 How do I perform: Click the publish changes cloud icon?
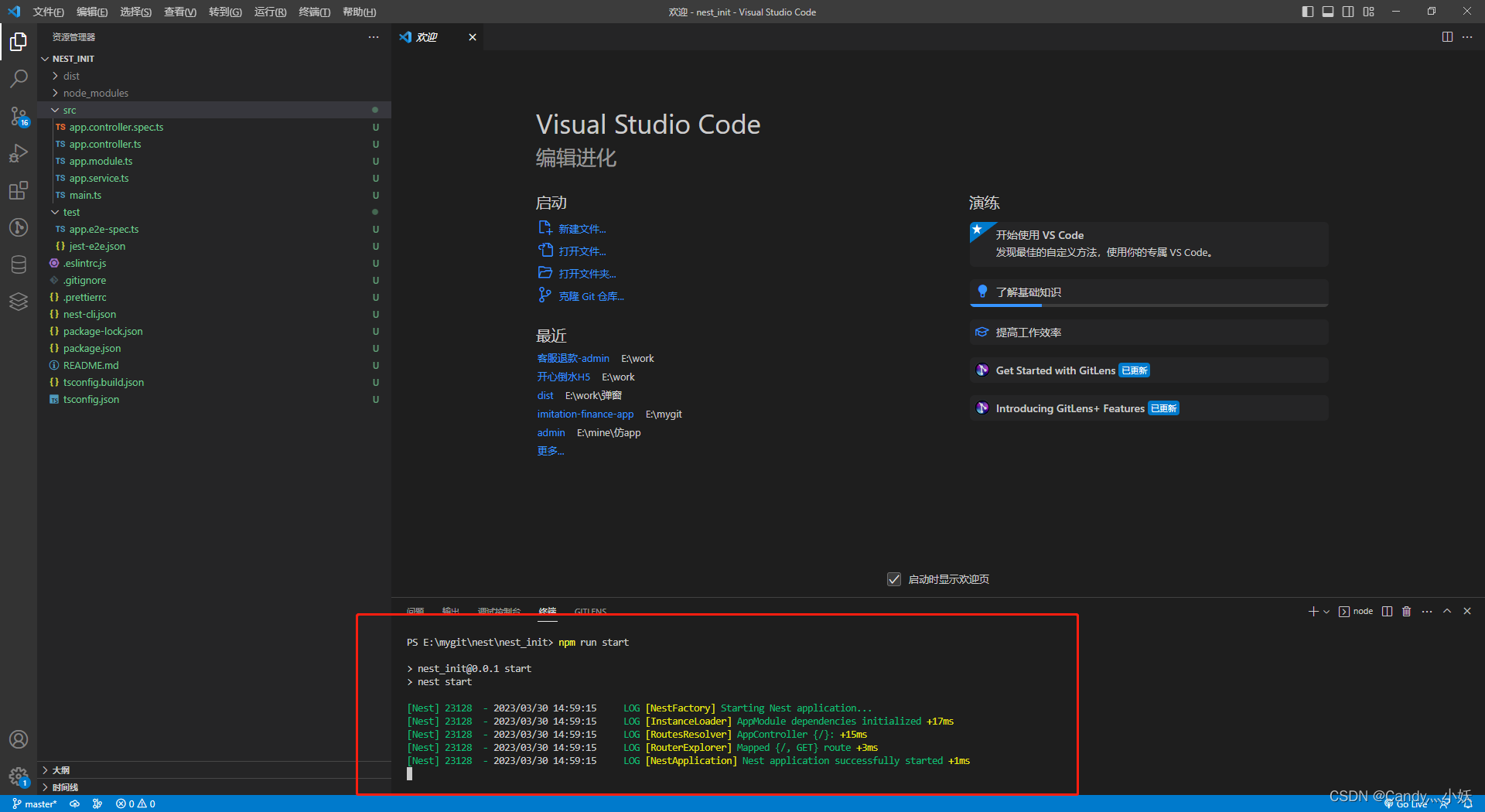click(x=75, y=803)
